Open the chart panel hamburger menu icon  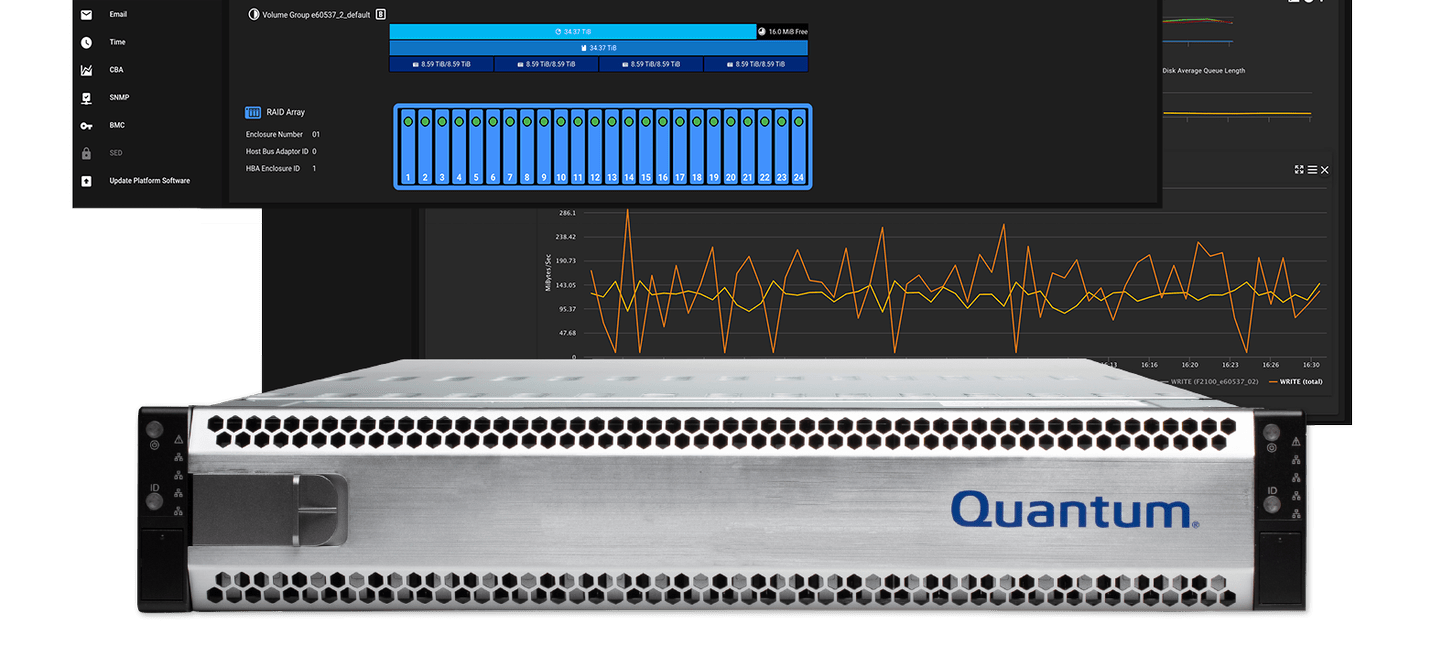[1312, 170]
